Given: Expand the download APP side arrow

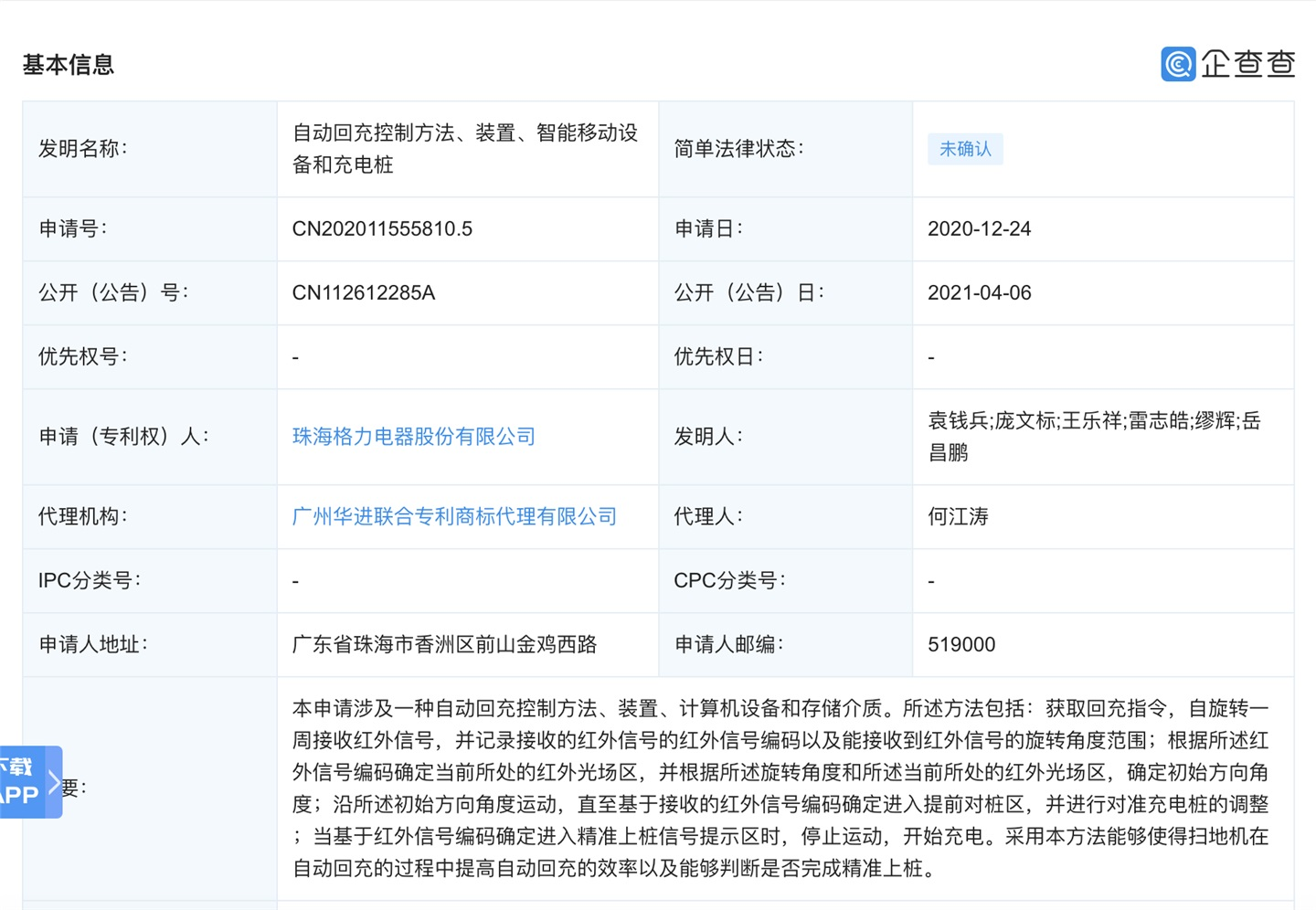Looking at the screenshot, I should (54, 783).
